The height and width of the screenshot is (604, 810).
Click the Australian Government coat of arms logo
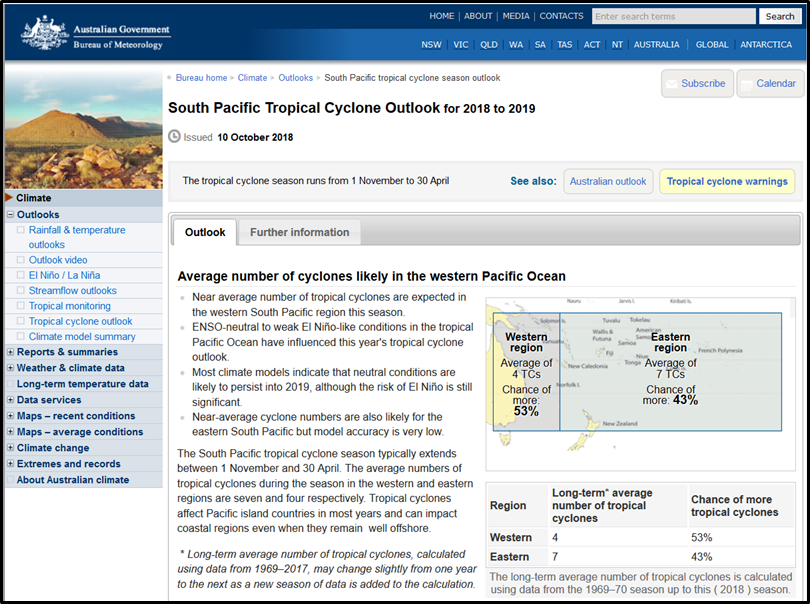(x=45, y=31)
